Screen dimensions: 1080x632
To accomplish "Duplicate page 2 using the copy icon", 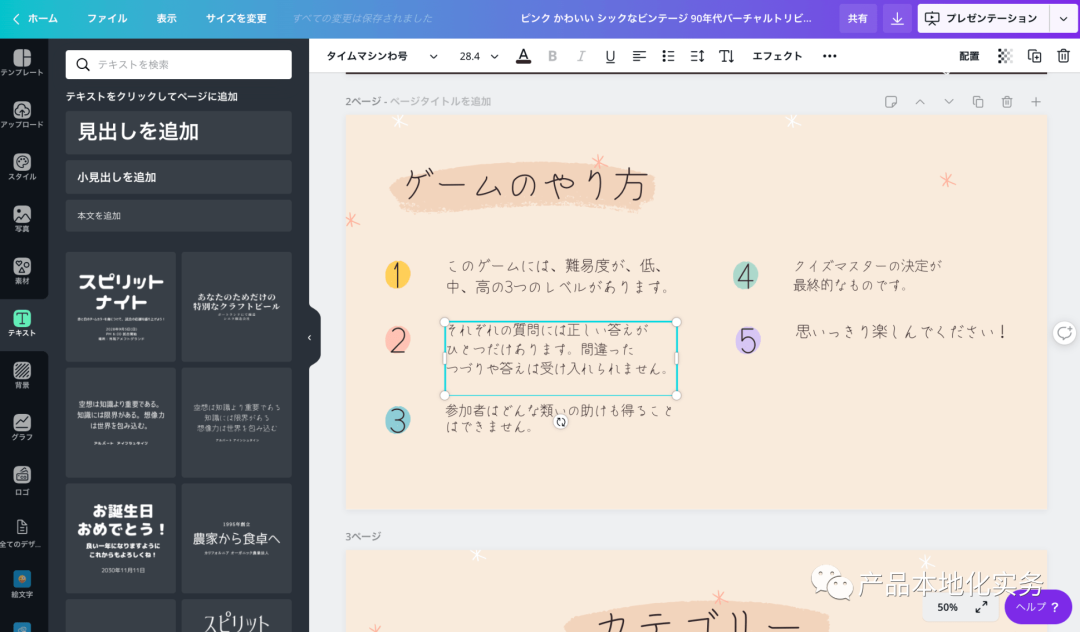I will (978, 102).
